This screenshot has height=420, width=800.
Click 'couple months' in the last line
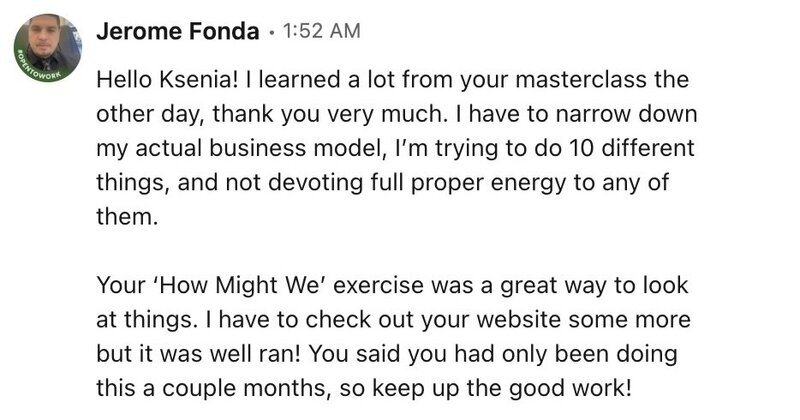click(x=244, y=388)
